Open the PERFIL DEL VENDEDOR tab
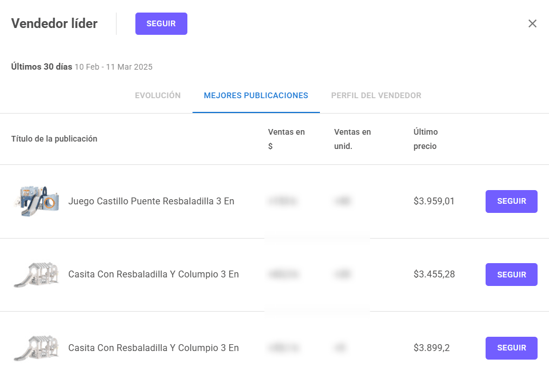The width and height of the screenshot is (549, 379). coord(376,95)
